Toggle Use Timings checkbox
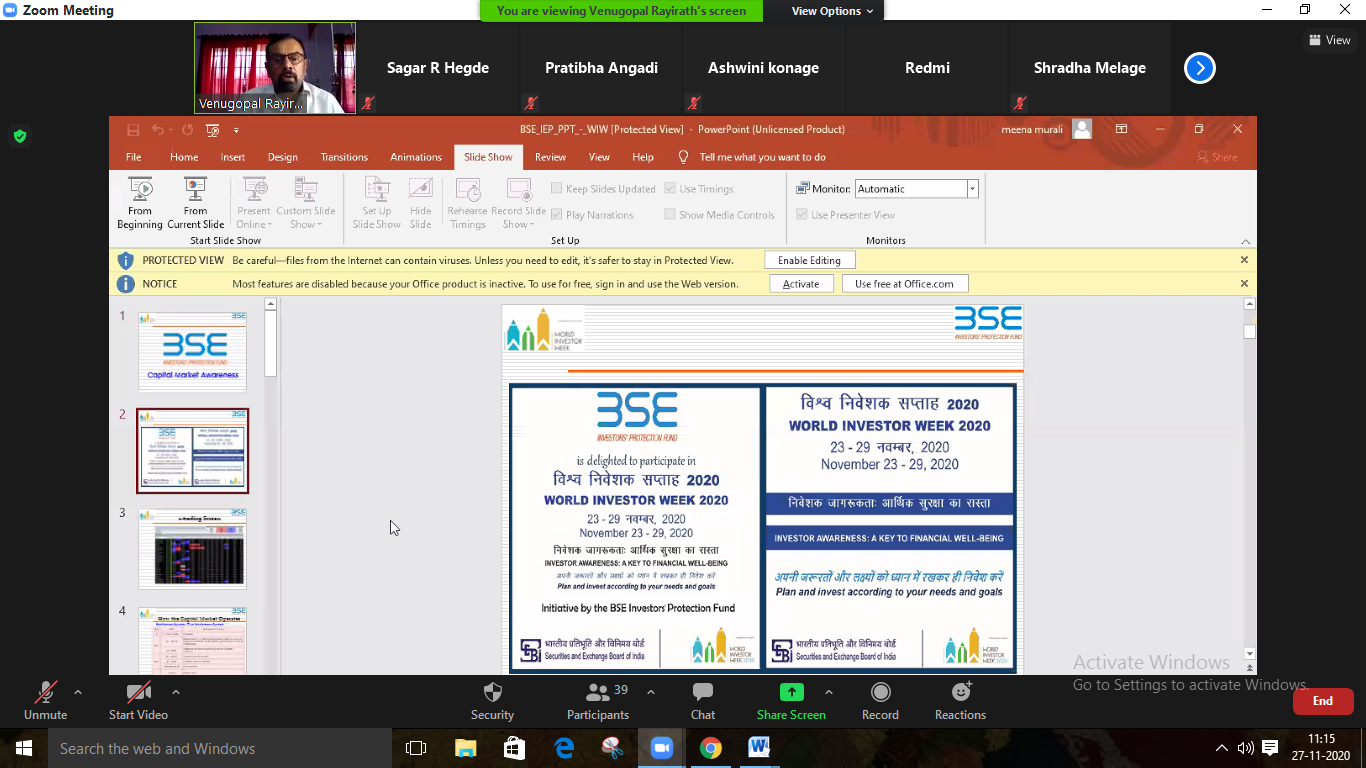 point(670,189)
